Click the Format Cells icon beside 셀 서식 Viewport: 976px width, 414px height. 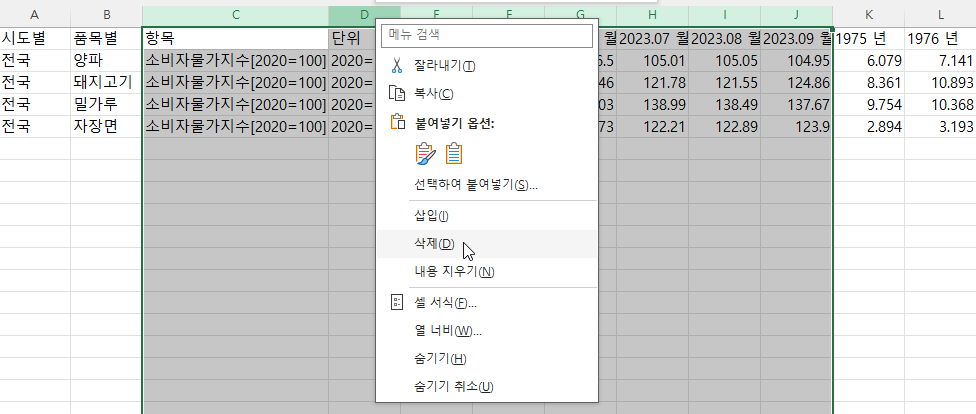tap(396, 303)
